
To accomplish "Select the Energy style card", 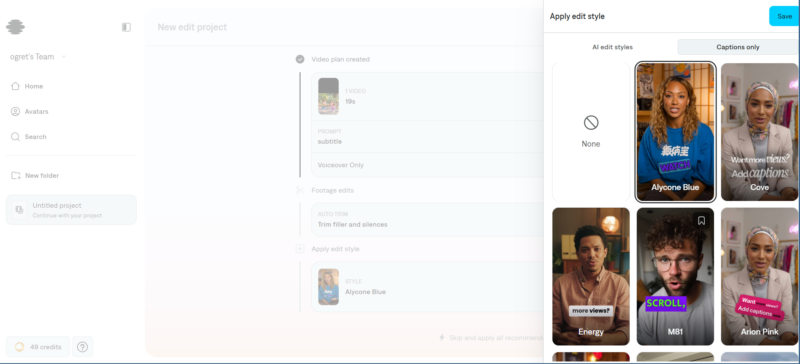I will click(591, 276).
